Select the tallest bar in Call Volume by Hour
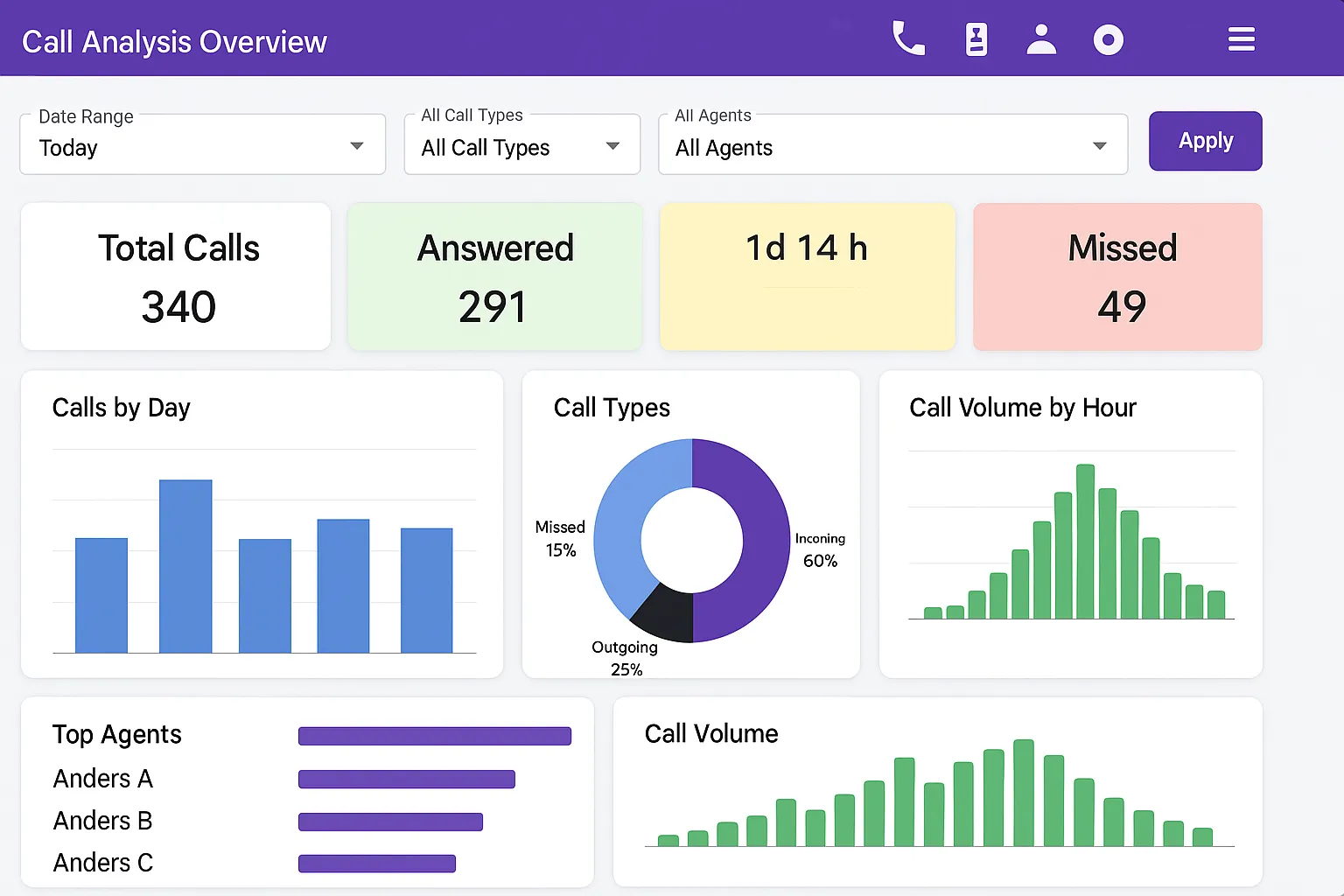 click(1085, 541)
